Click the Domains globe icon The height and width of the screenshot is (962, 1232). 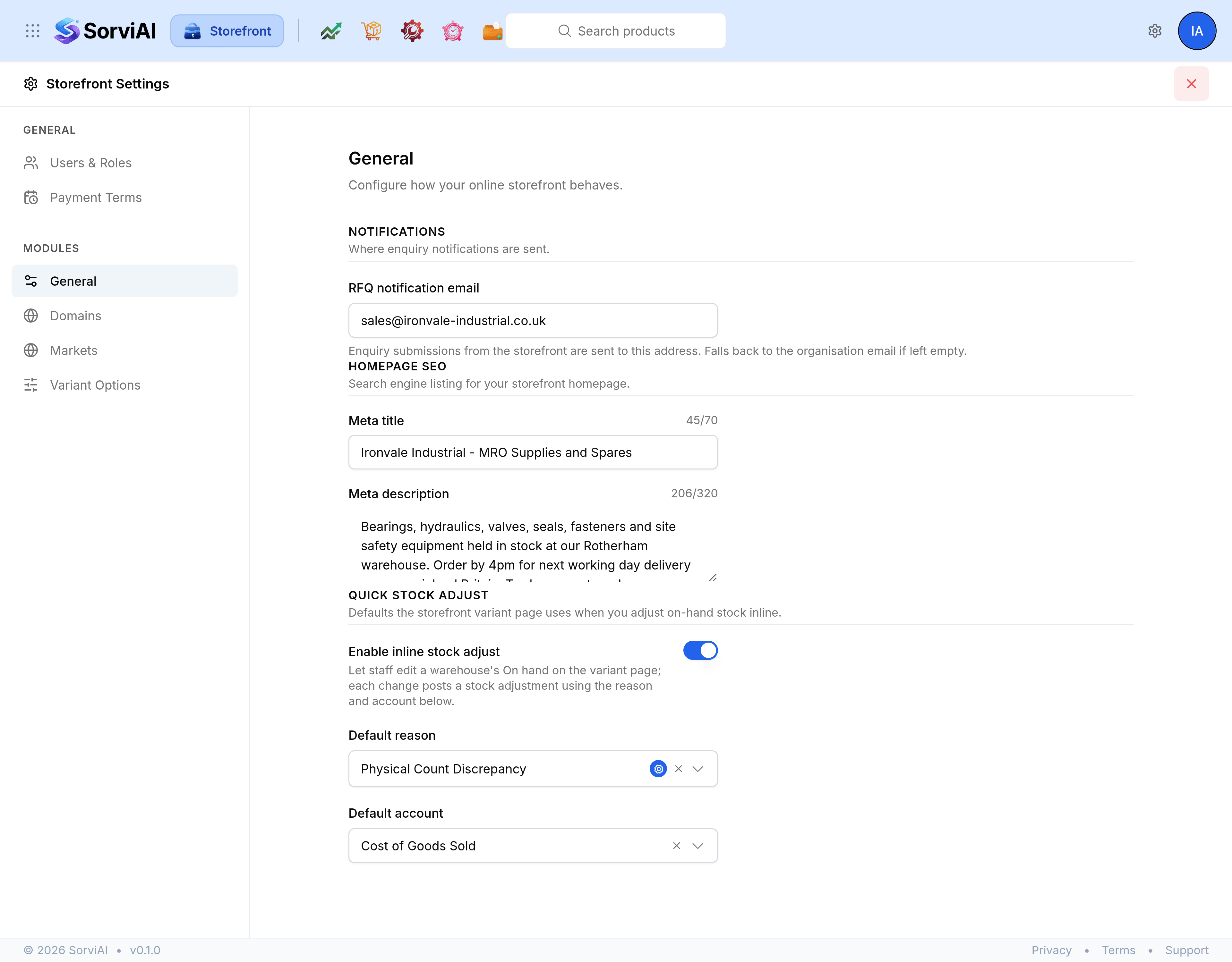point(31,316)
